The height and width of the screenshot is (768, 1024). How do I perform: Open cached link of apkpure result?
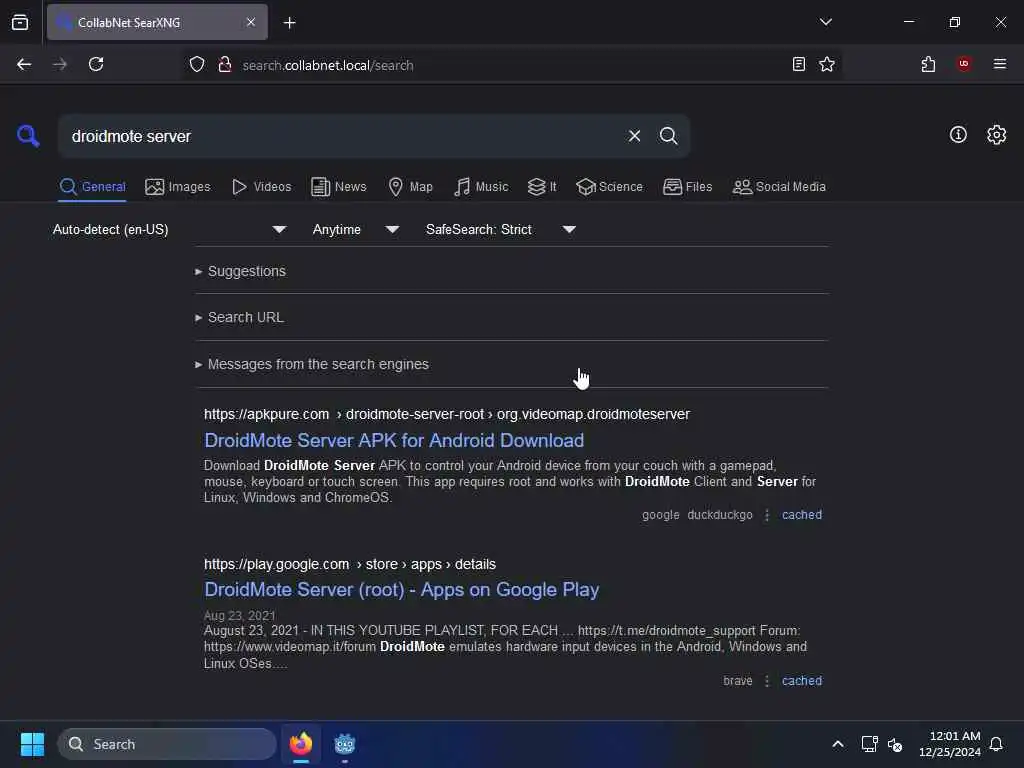[802, 515]
